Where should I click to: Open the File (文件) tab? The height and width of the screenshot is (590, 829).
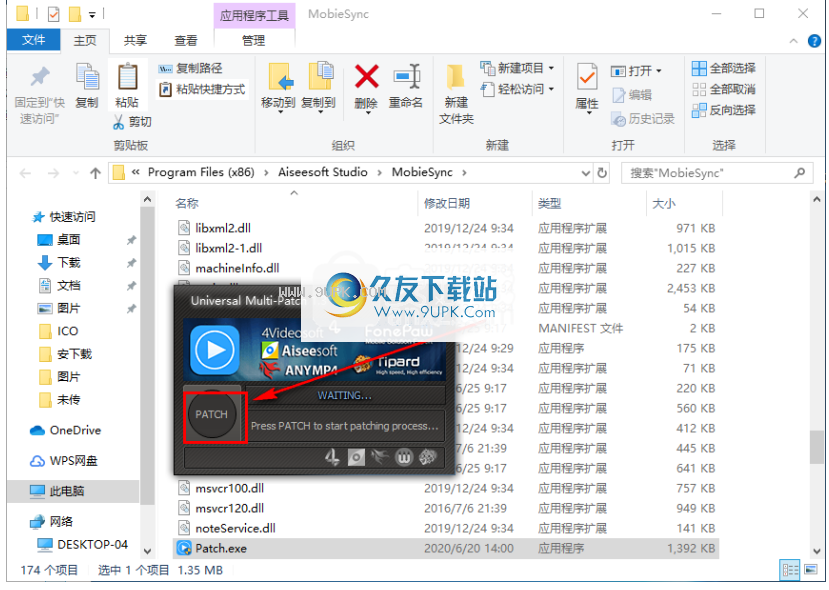pyautogui.click(x=33, y=40)
